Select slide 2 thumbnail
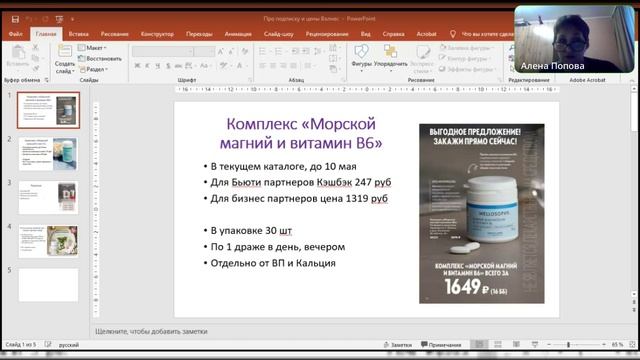This screenshot has height=360, width=640. pos(48,154)
